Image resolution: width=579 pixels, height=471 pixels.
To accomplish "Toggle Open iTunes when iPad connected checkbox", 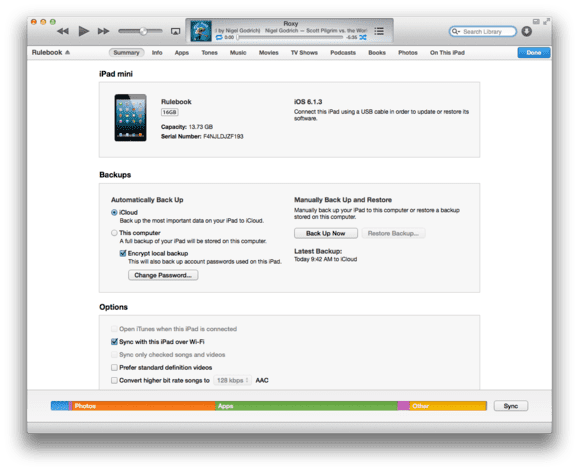I will click(x=114, y=329).
